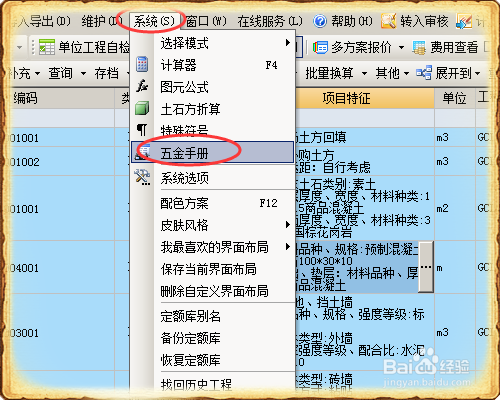Expand the 展开到 dropdown arrow
The width and height of the screenshot is (500, 400).
pos(478,73)
